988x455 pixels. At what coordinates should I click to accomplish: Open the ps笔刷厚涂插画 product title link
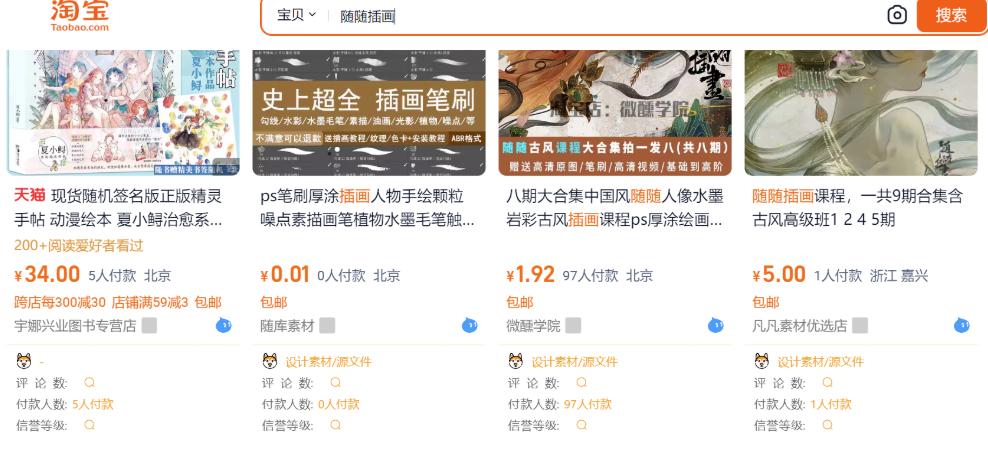367,208
